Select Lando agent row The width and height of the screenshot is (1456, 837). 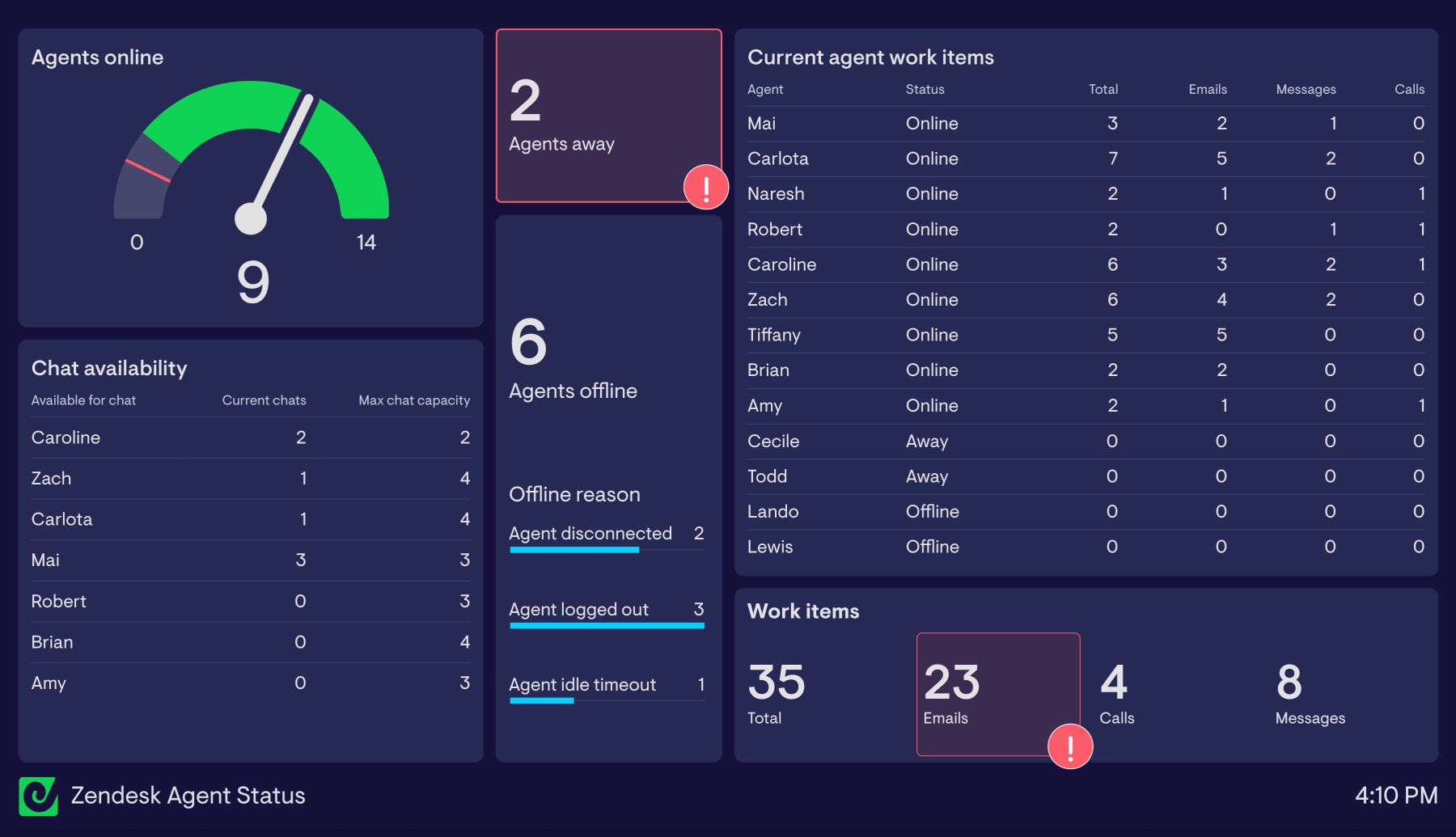tap(1086, 512)
